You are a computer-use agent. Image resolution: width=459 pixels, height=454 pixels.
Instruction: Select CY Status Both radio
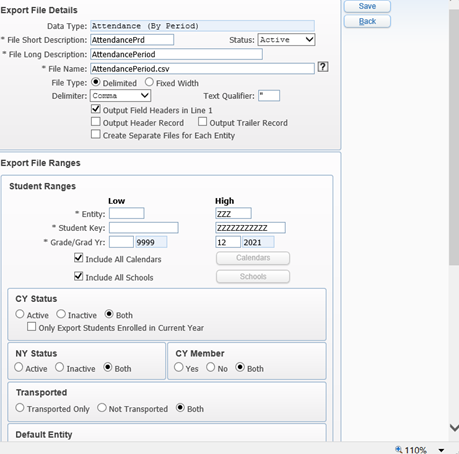click(x=109, y=314)
